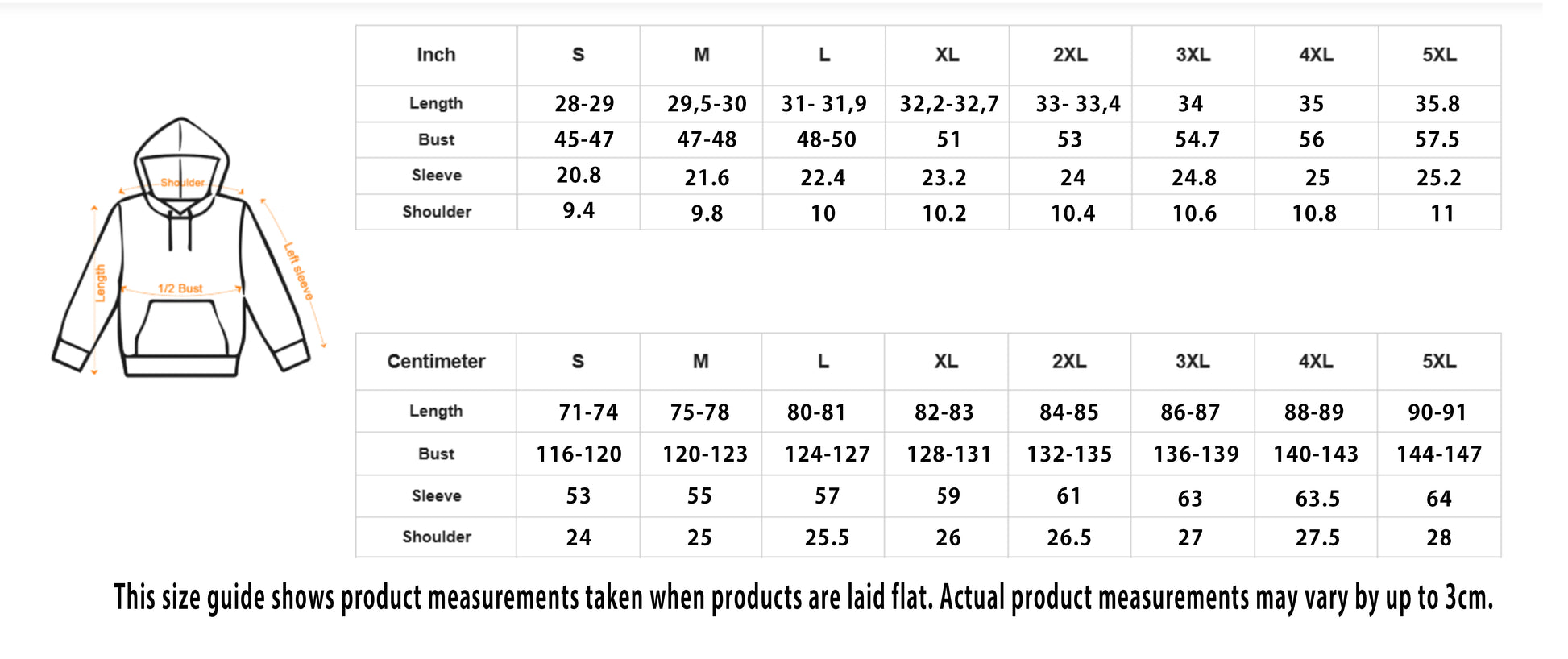Screen dimensions: 1568x659
Task: Click the 1/2 Bust label on hoodie
Action: click(x=180, y=288)
